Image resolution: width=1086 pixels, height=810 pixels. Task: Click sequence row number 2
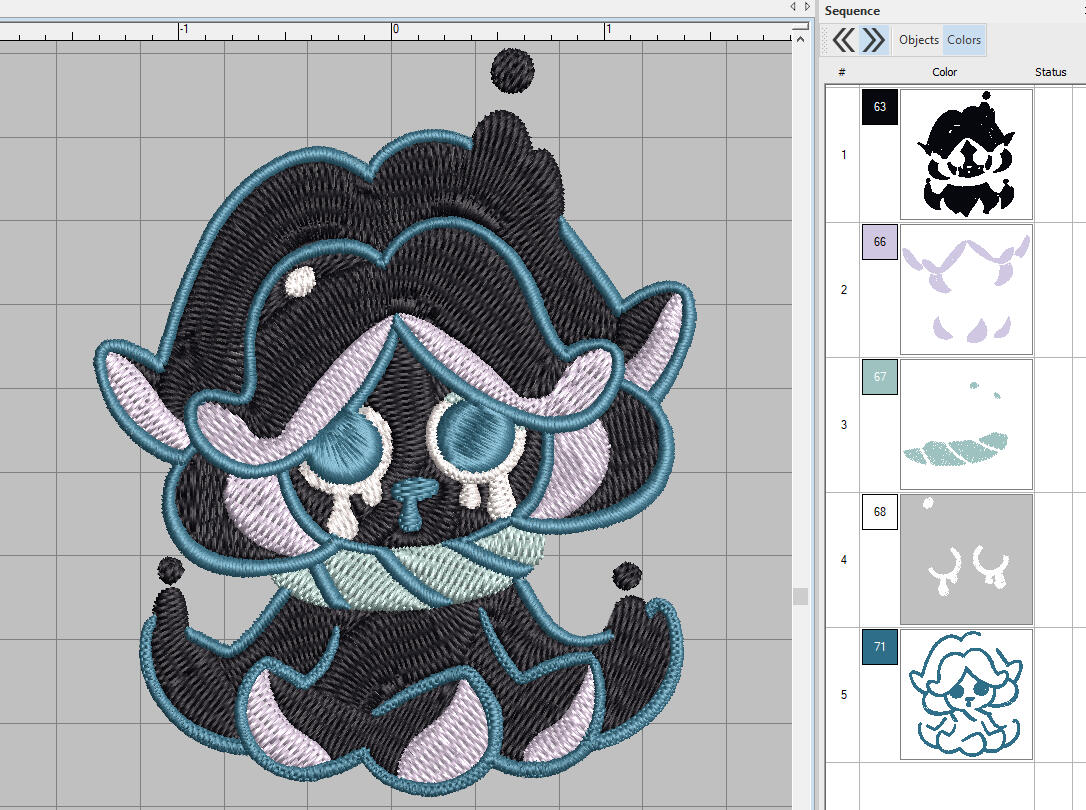click(x=843, y=289)
